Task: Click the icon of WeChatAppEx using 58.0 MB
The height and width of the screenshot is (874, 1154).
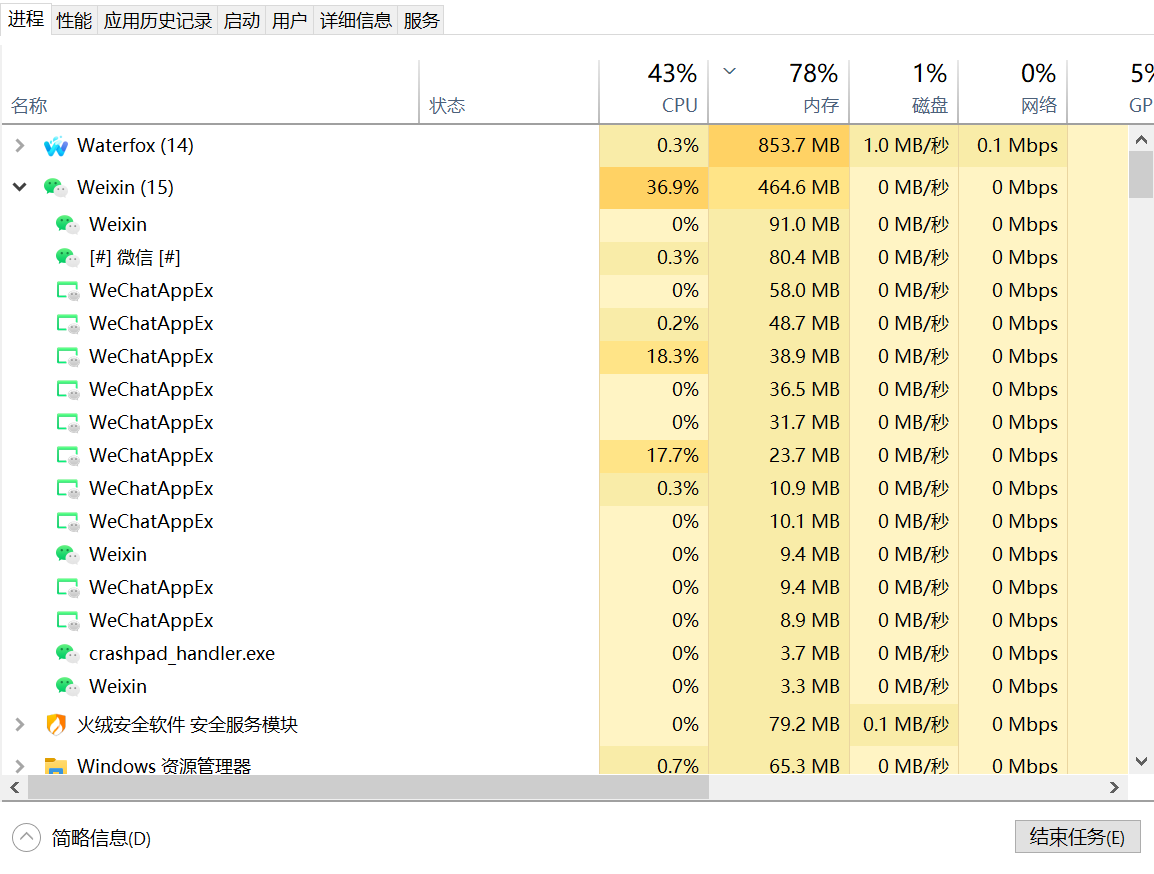Action: pyautogui.click(x=68, y=291)
